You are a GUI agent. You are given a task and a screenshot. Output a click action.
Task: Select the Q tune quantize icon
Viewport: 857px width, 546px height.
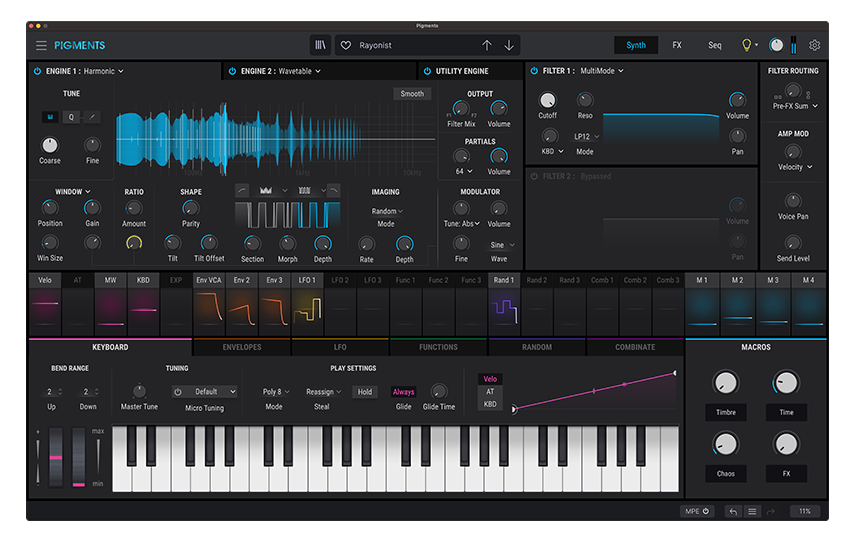pos(71,117)
